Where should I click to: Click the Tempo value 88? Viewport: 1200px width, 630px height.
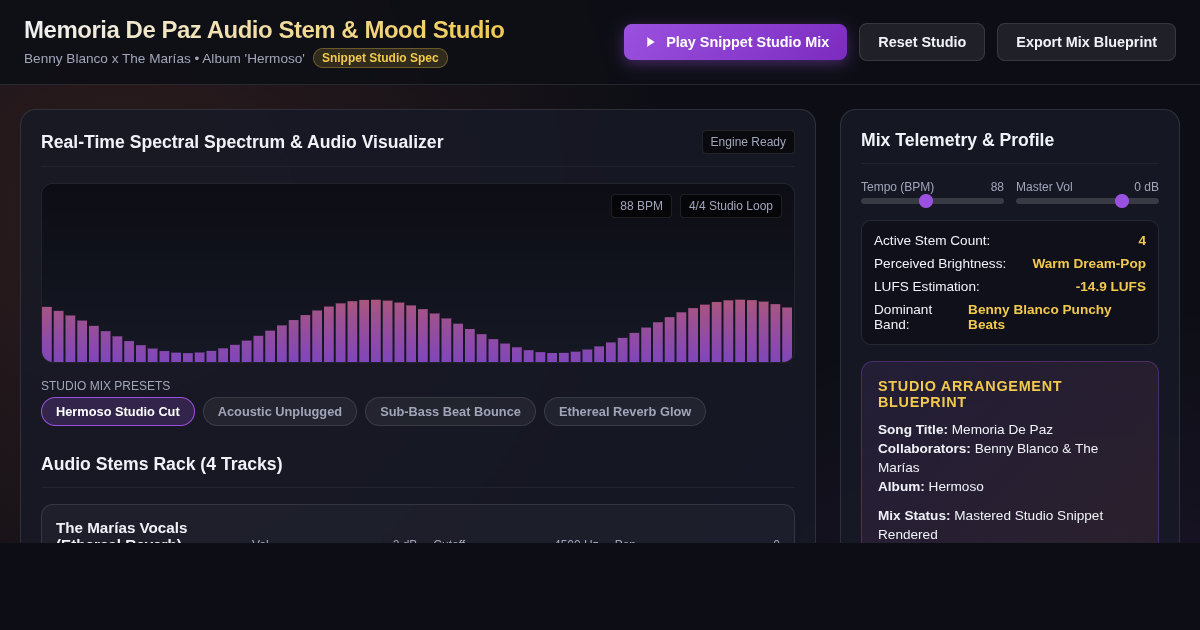[997, 187]
